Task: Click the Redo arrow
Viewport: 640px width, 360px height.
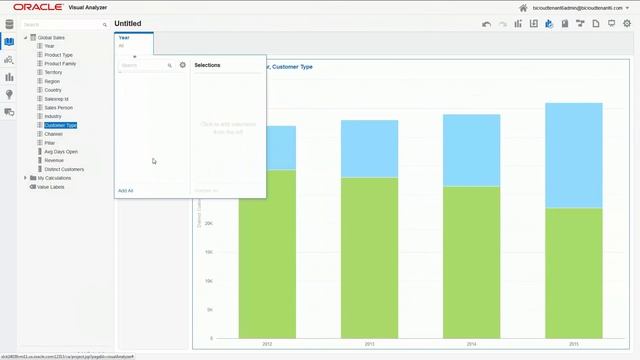Action: 502,24
